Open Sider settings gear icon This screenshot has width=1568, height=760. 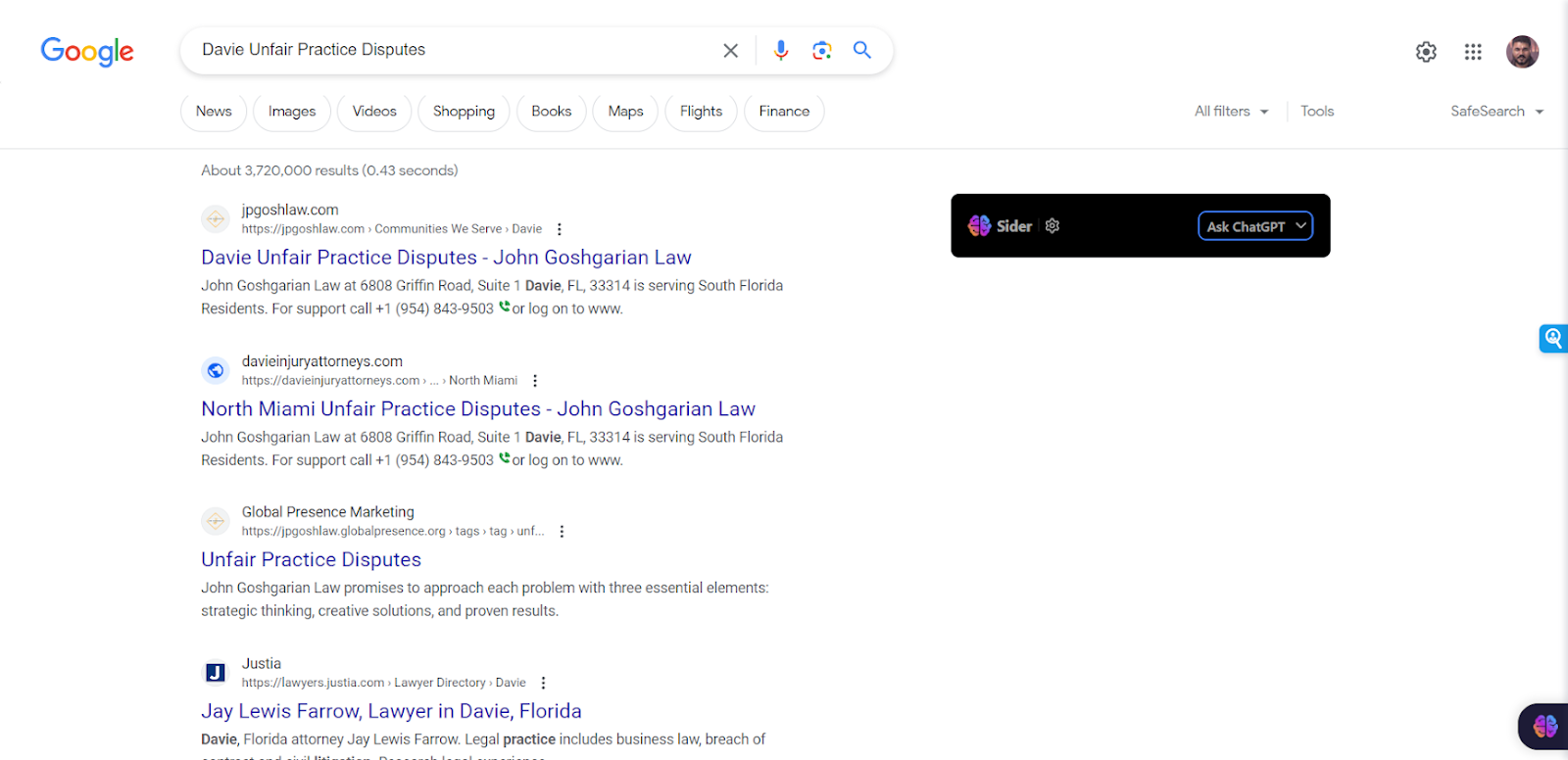pyautogui.click(x=1053, y=226)
